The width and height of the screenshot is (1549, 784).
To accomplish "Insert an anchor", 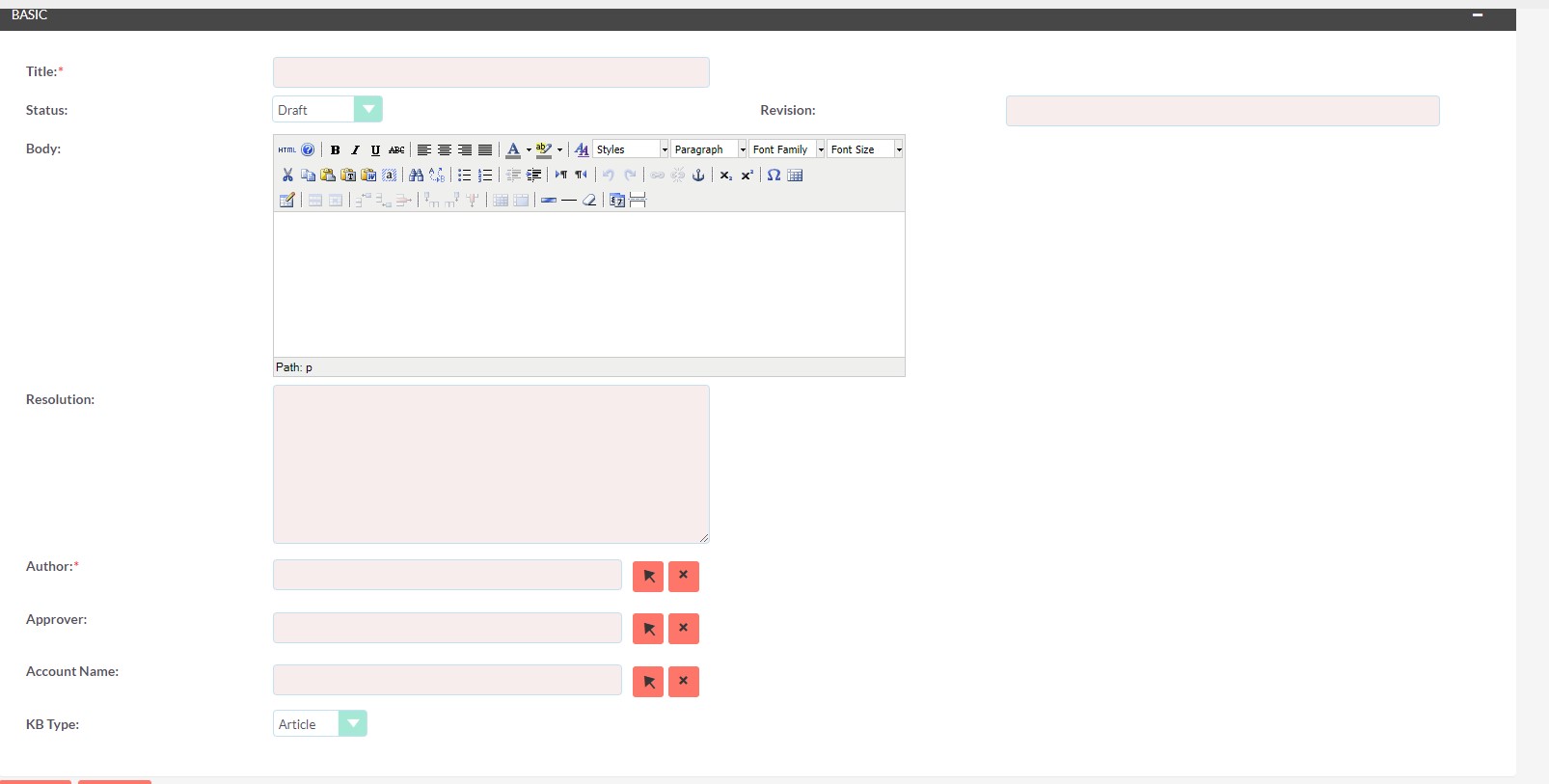I will [x=698, y=175].
